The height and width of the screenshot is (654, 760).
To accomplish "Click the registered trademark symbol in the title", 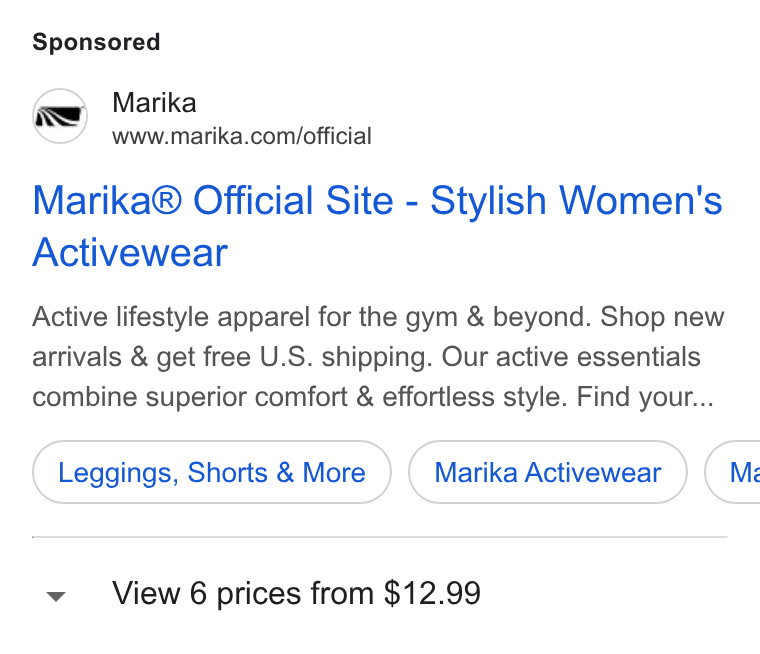I will (x=167, y=199).
